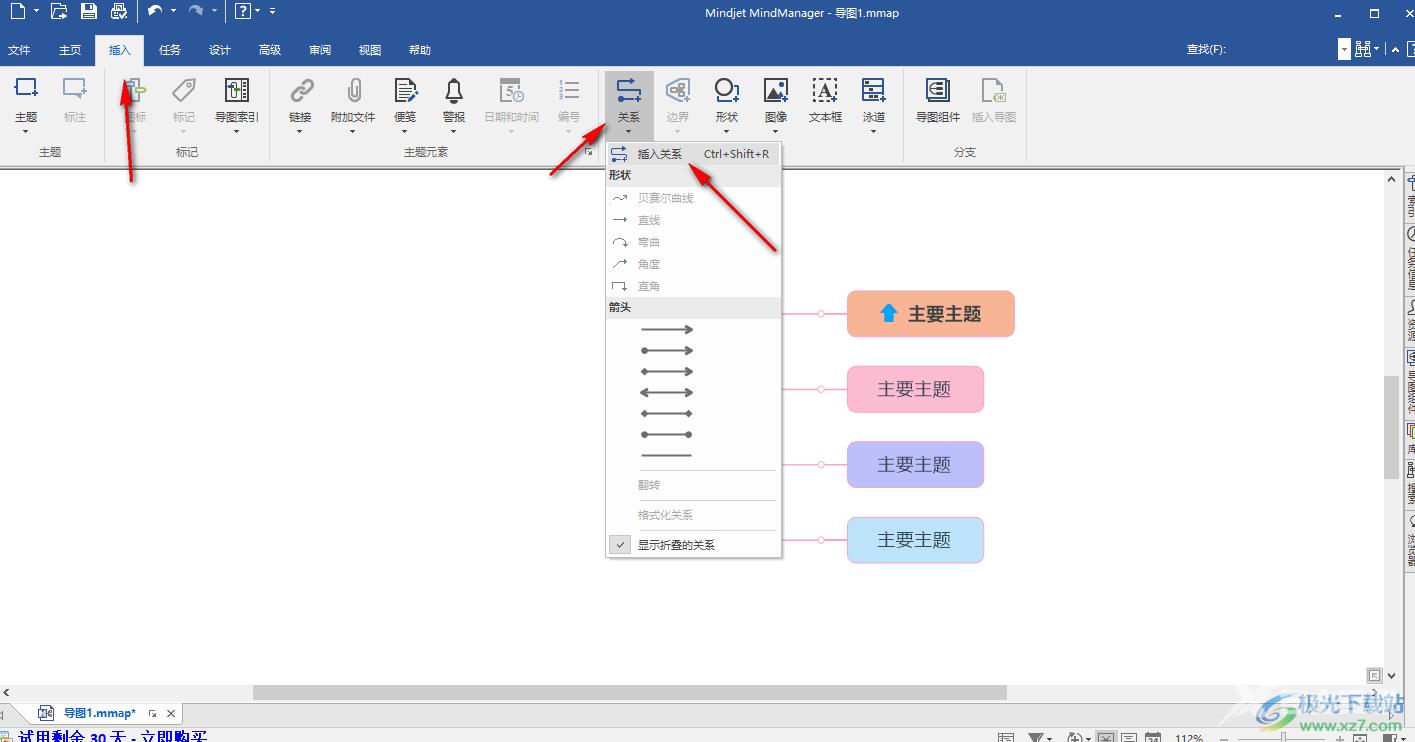The width and height of the screenshot is (1415, 742).
Task: Switch to the 主页 ribbon tab
Action: pyautogui.click(x=70, y=50)
